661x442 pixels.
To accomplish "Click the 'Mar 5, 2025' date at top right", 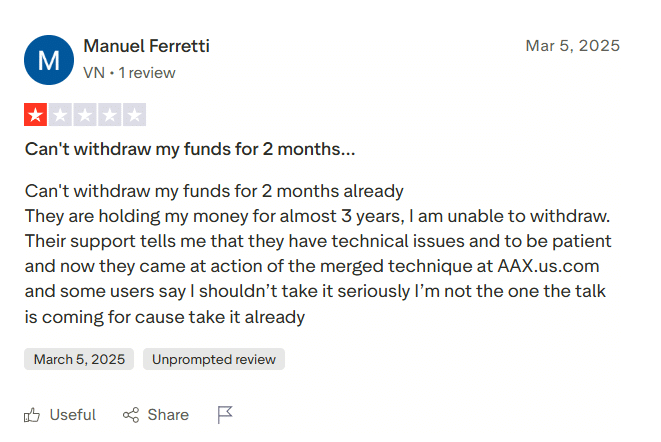I will [x=572, y=46].
